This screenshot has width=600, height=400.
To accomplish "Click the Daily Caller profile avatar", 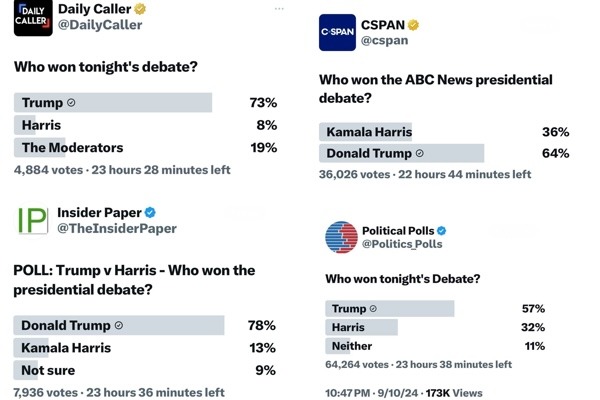I will click(x=33, y=18).
